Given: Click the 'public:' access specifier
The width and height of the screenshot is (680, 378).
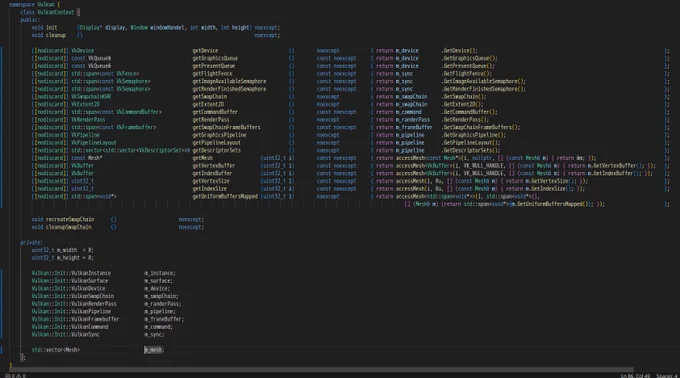Looking at the screenshot, I should tap(30, 20).
